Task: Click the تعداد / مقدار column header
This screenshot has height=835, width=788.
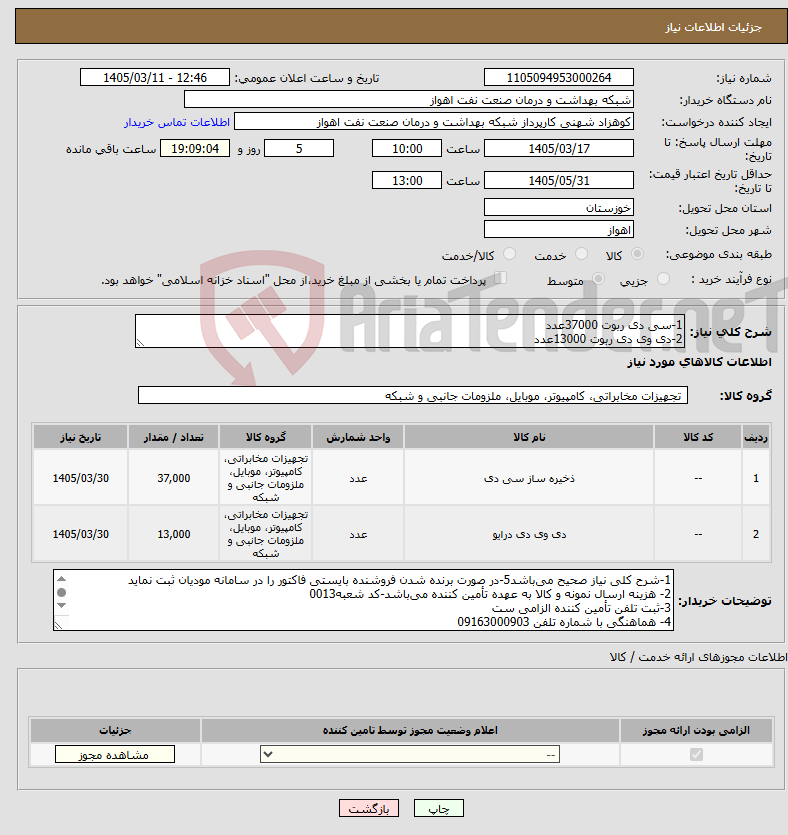Action: (174, 437)
